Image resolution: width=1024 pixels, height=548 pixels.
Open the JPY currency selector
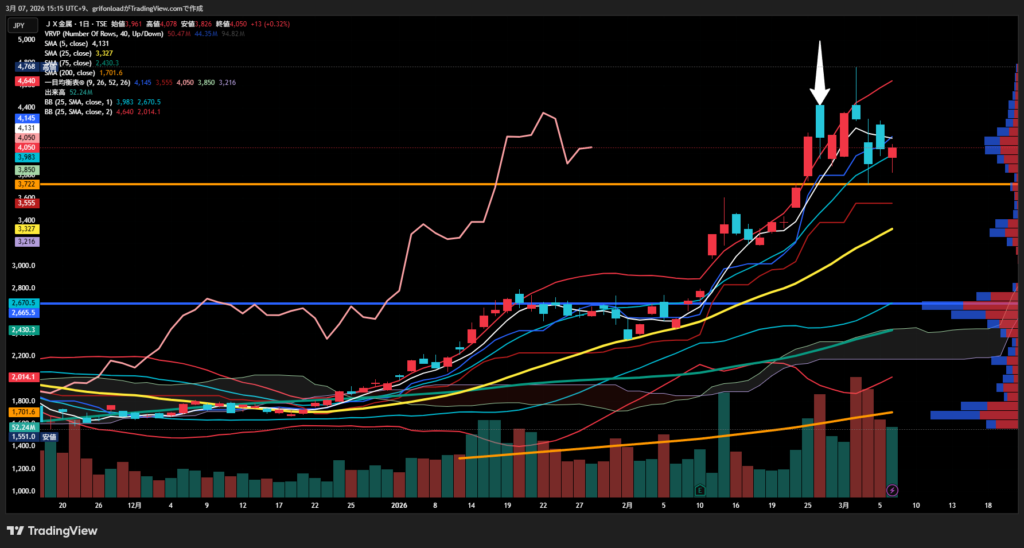[x=18, y=26]
